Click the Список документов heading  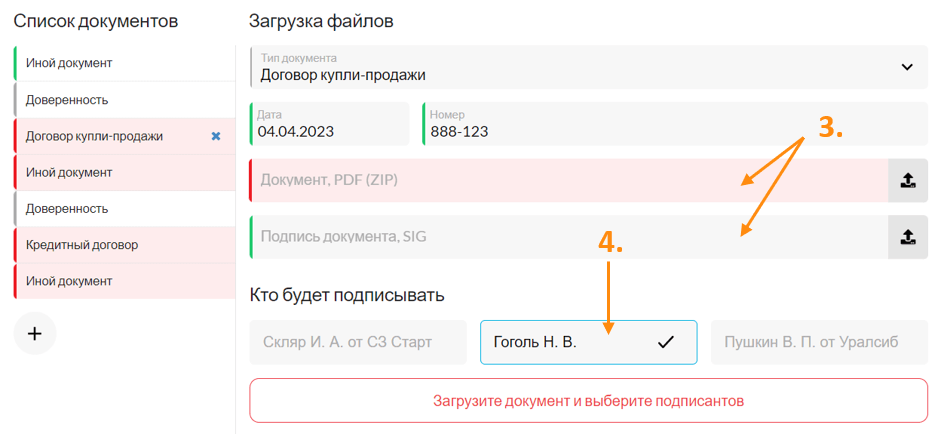(x=96, y=22)
